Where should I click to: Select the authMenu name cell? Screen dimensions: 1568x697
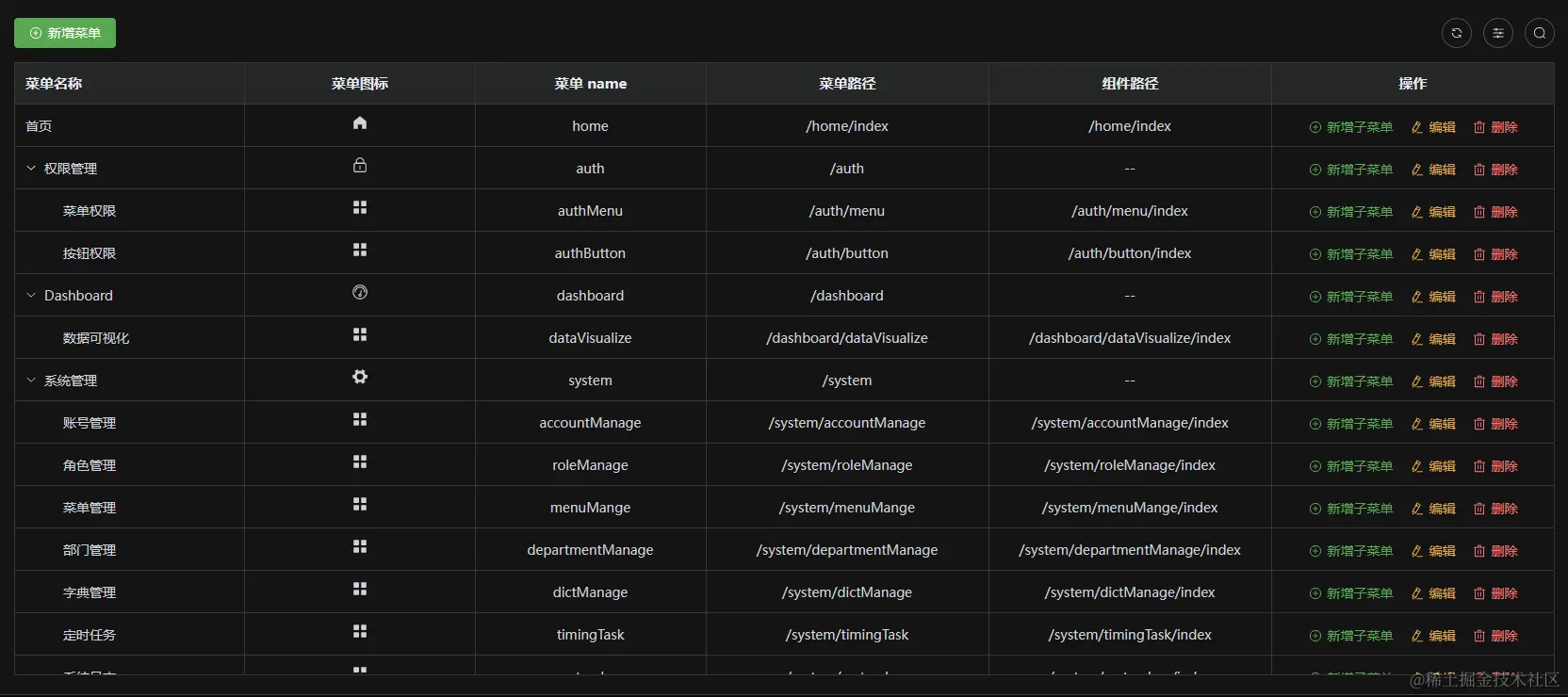click(590, 211)
